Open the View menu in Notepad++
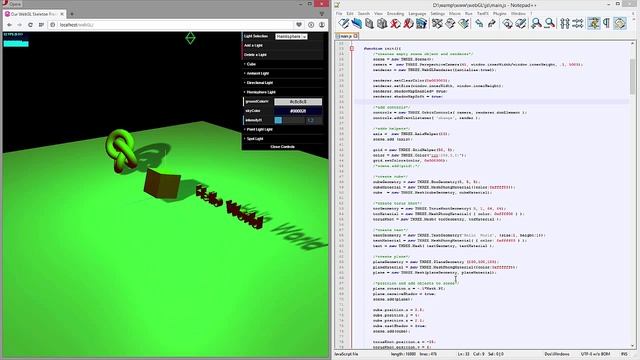The height and width of the screenshot is (360, 640). (x=378, y=13)
